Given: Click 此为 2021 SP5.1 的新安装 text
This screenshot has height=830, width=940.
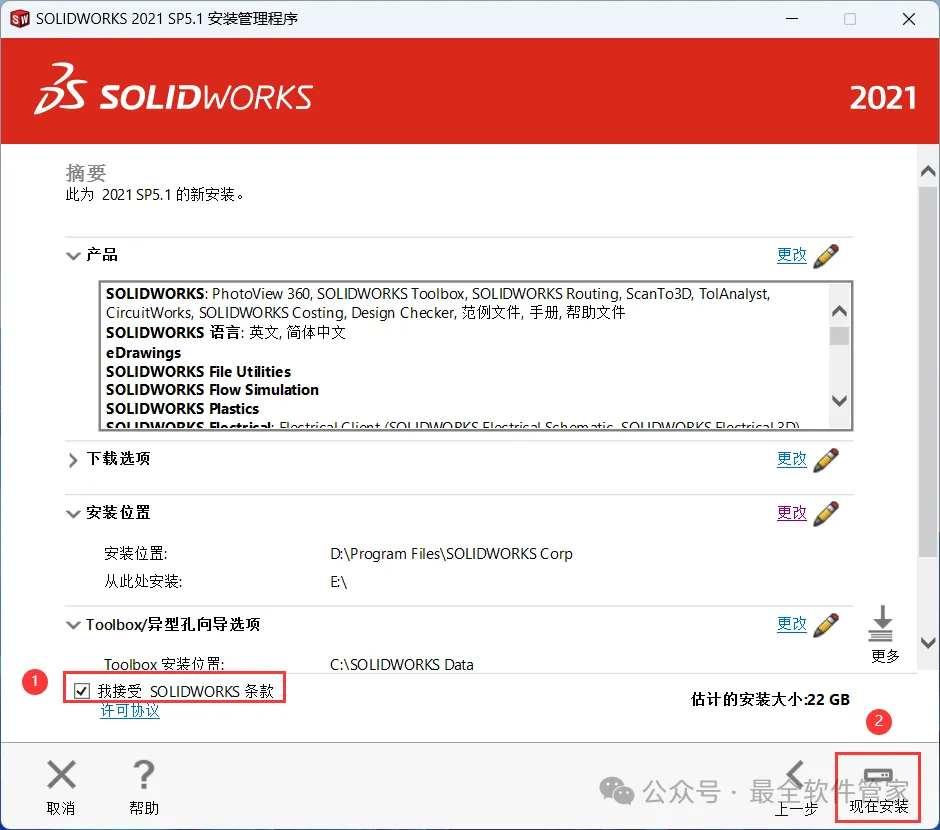Looking at the screenshot, I should click(x=154, y=195).
